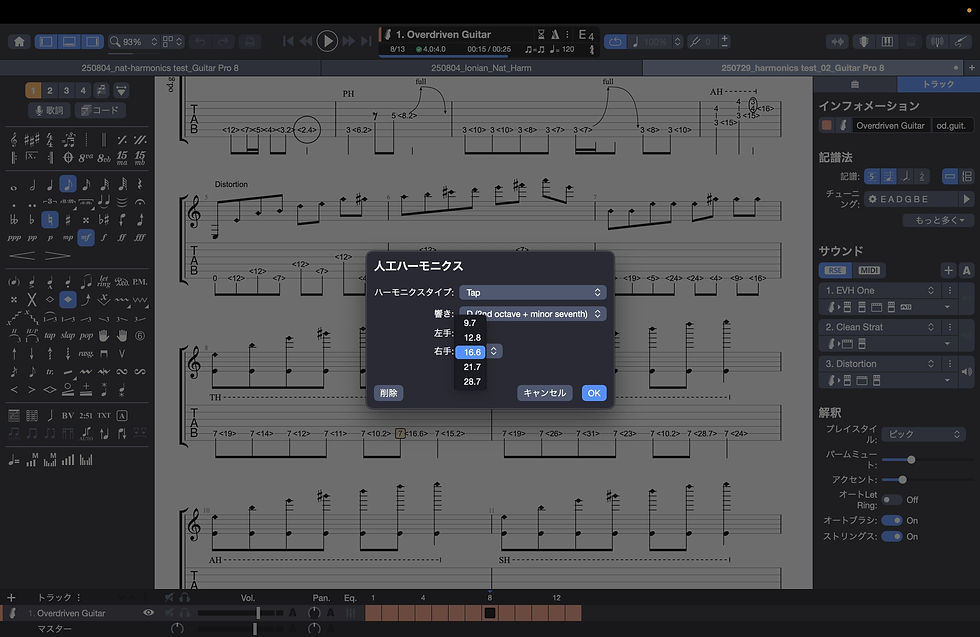Select the TXT text insertion icon

[104, 416]
